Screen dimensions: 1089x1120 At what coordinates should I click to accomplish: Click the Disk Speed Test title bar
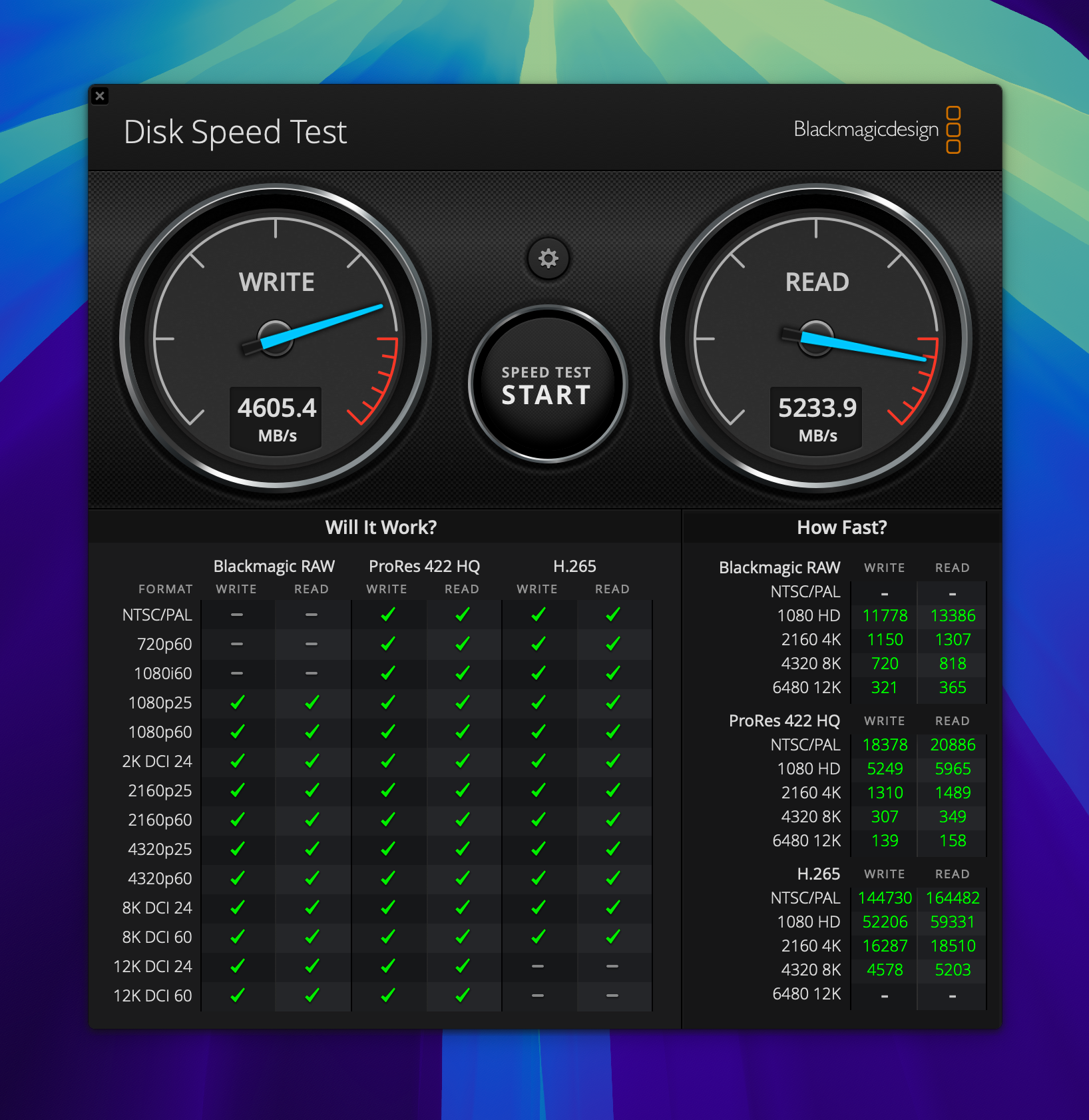click(235, 131)
